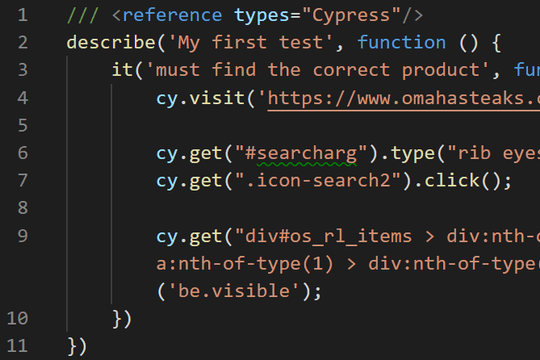Click the 'type' method on line 6
Screen dimensions: 540x360
[x=413, y=154]
